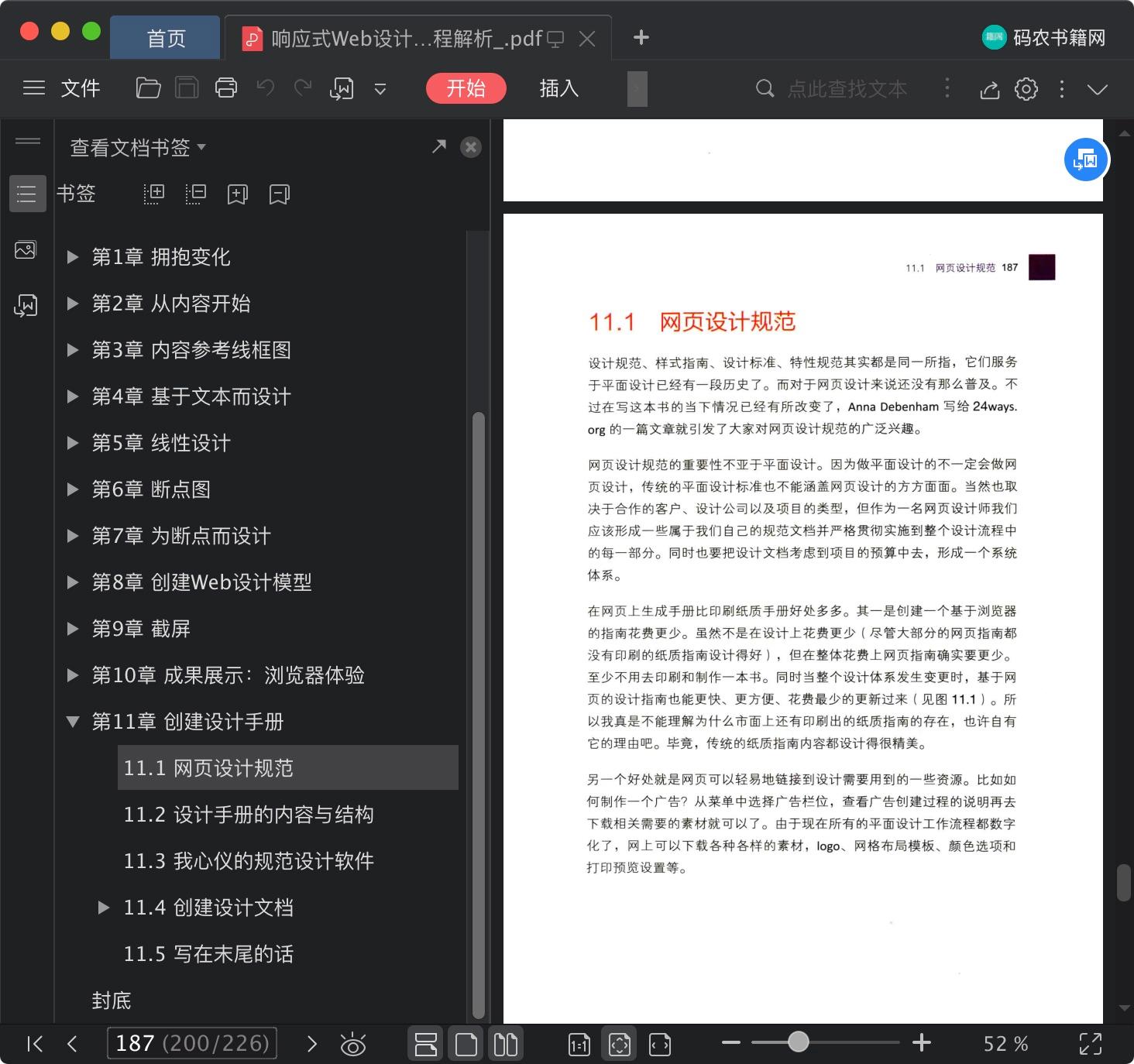Click the redo arrow icon
Screen dimensions: 1134x1064
pyautogui.click(x=303, y=88)
